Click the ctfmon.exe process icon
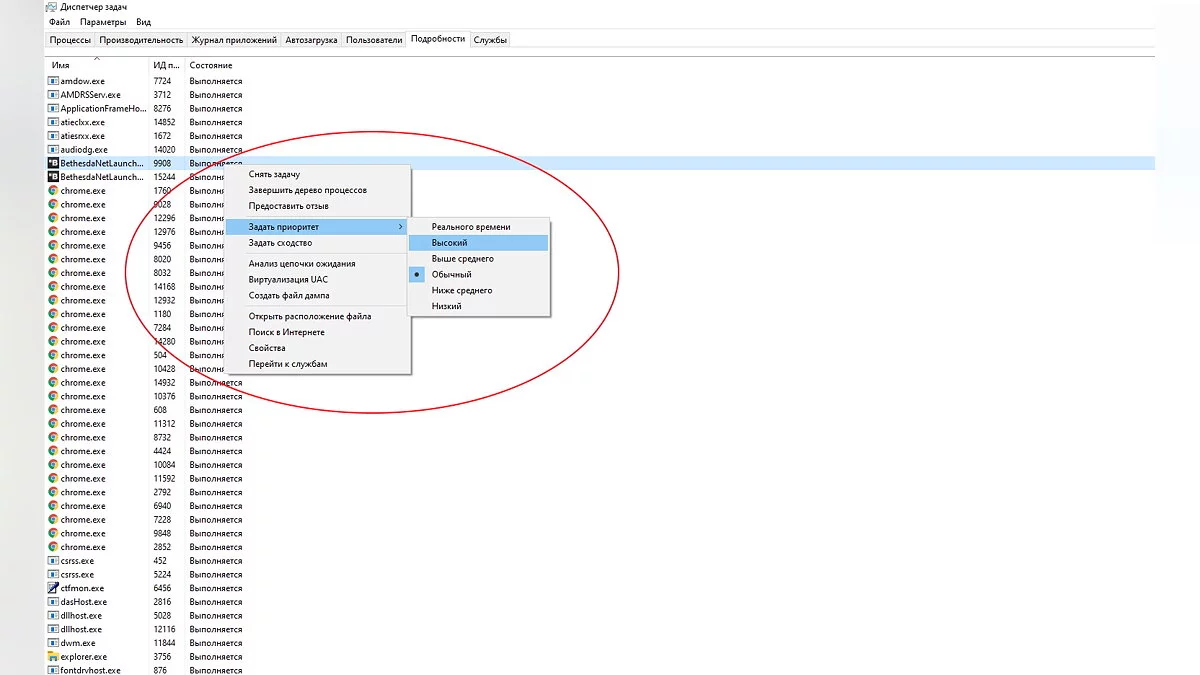Viewport: 1200px width, 675px height. [x=53, y=588]
